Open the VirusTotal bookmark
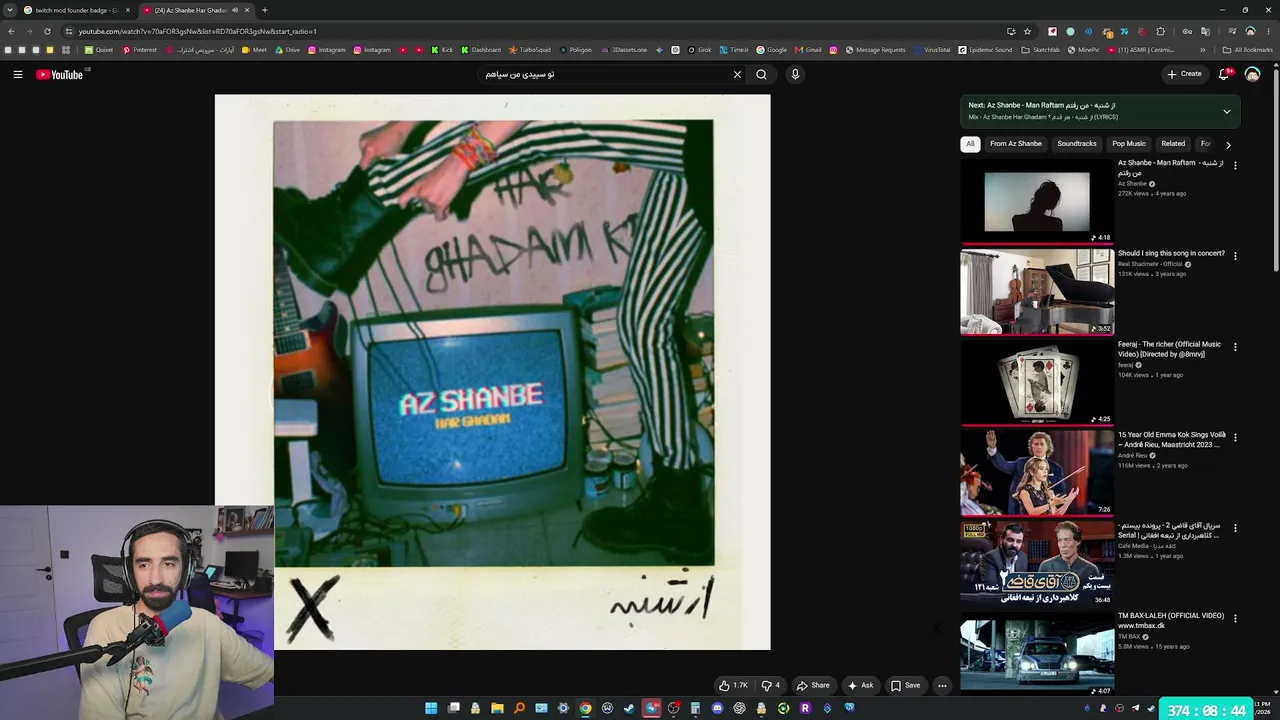The height and width of the screenshot is (720, 1280). [932, 50]
